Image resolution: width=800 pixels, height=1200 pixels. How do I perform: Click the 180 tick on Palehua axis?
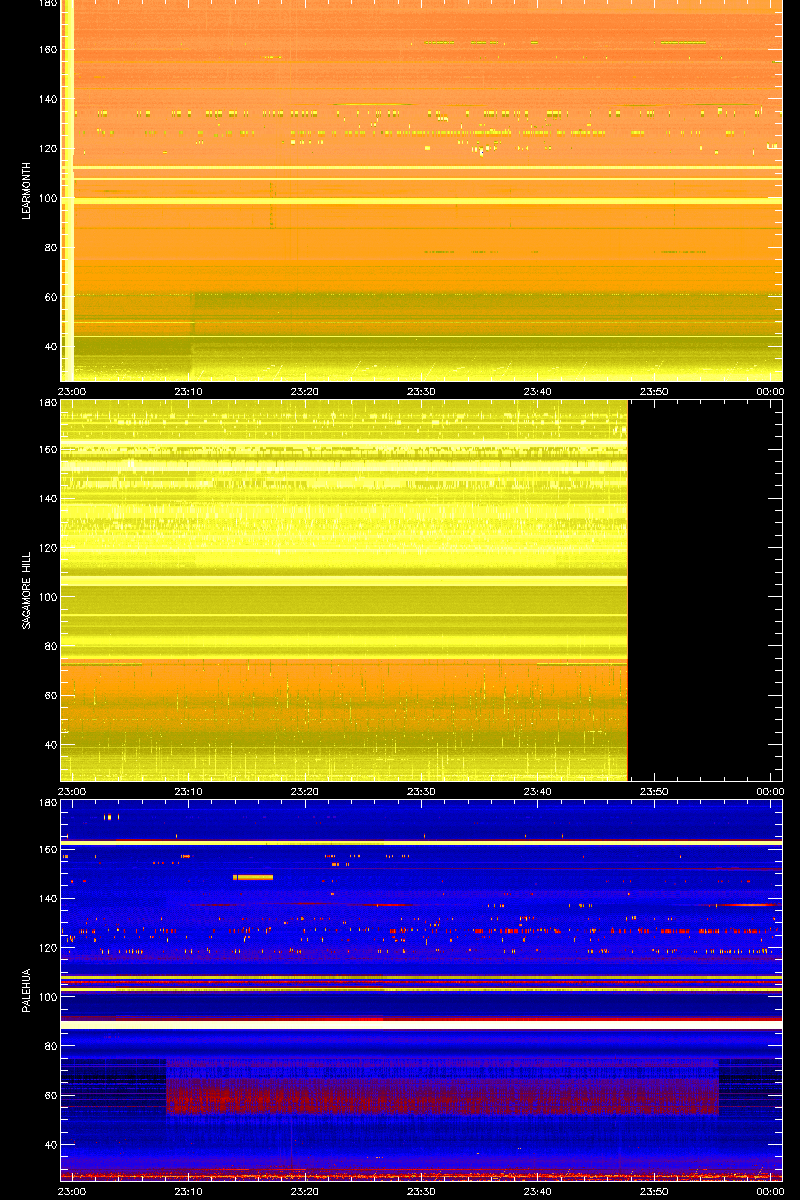pyautogui.click(x=48, y=803)
